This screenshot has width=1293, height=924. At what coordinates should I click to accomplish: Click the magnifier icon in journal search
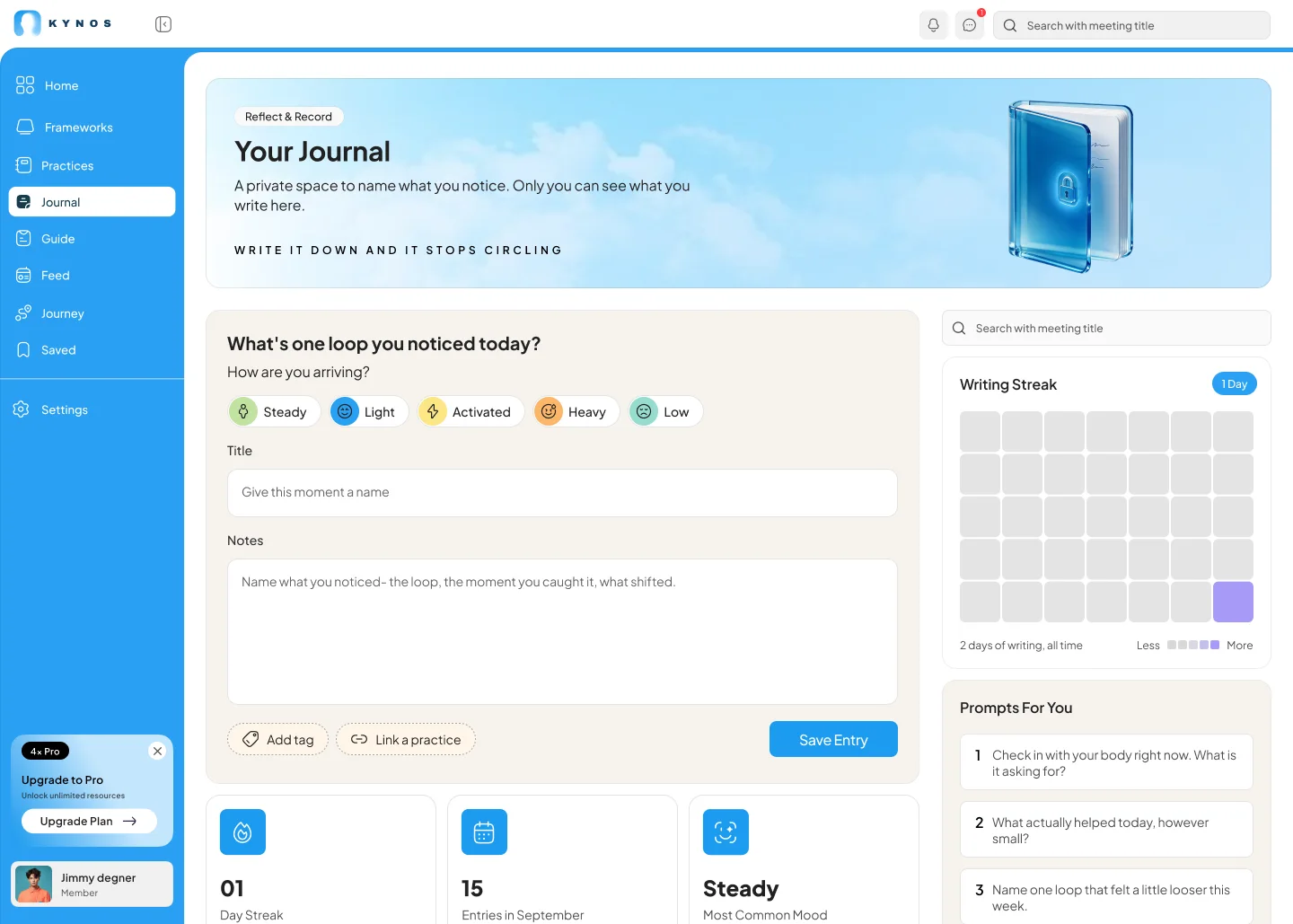click(959, 328)
